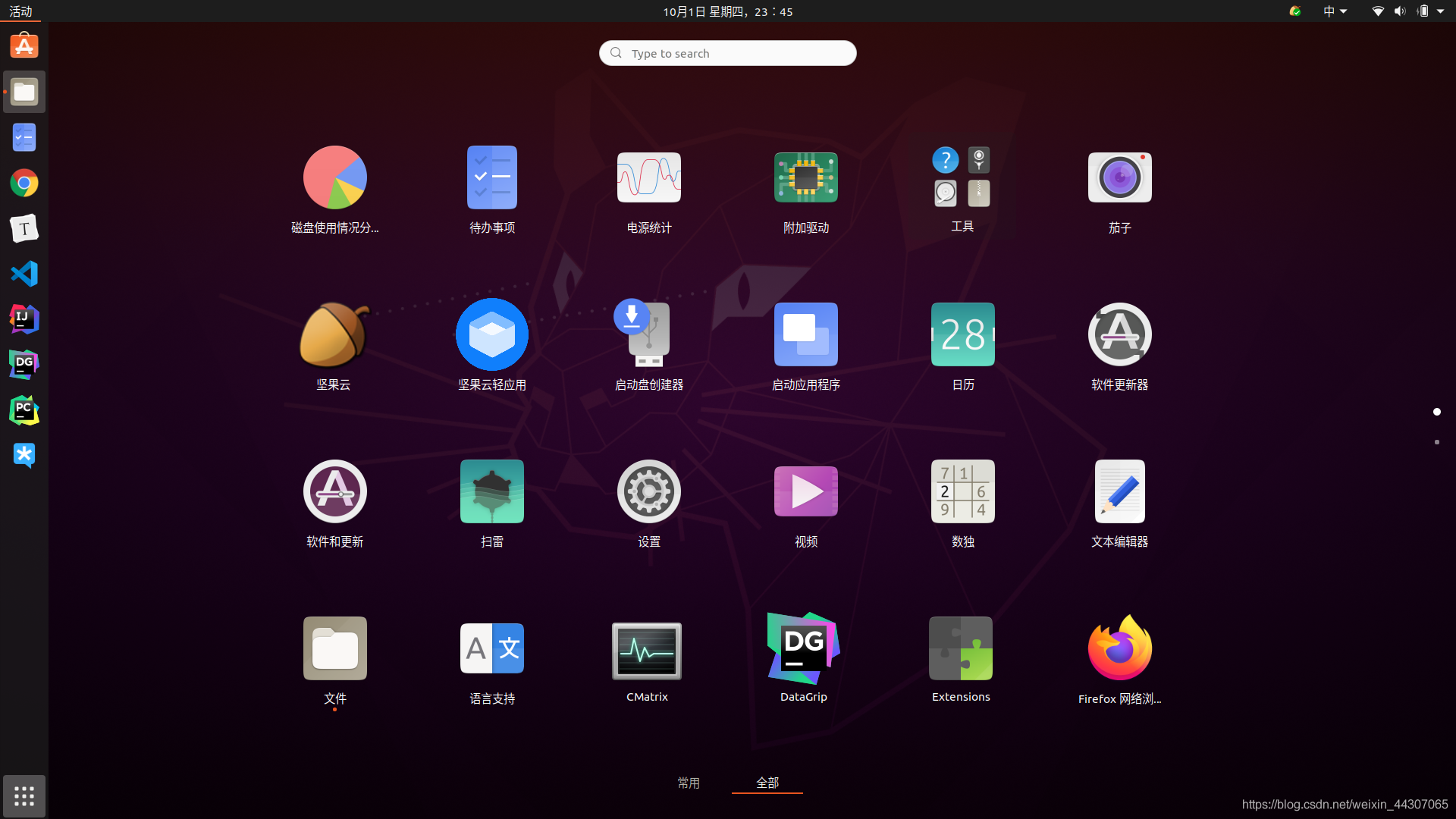Click the Show Applications grid button
This screenshot has width=1456, height=819.
coord(24,796)
